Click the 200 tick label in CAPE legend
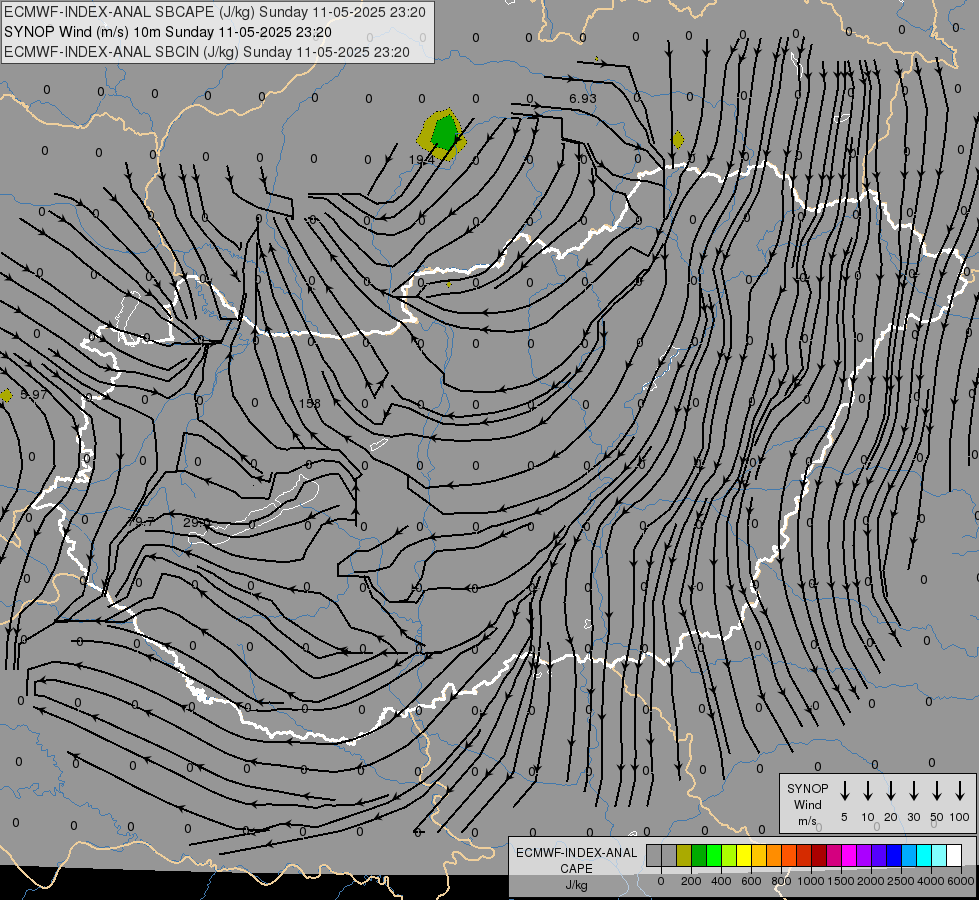This screenshot has height=900, width=979. click(x=691, y=881)
